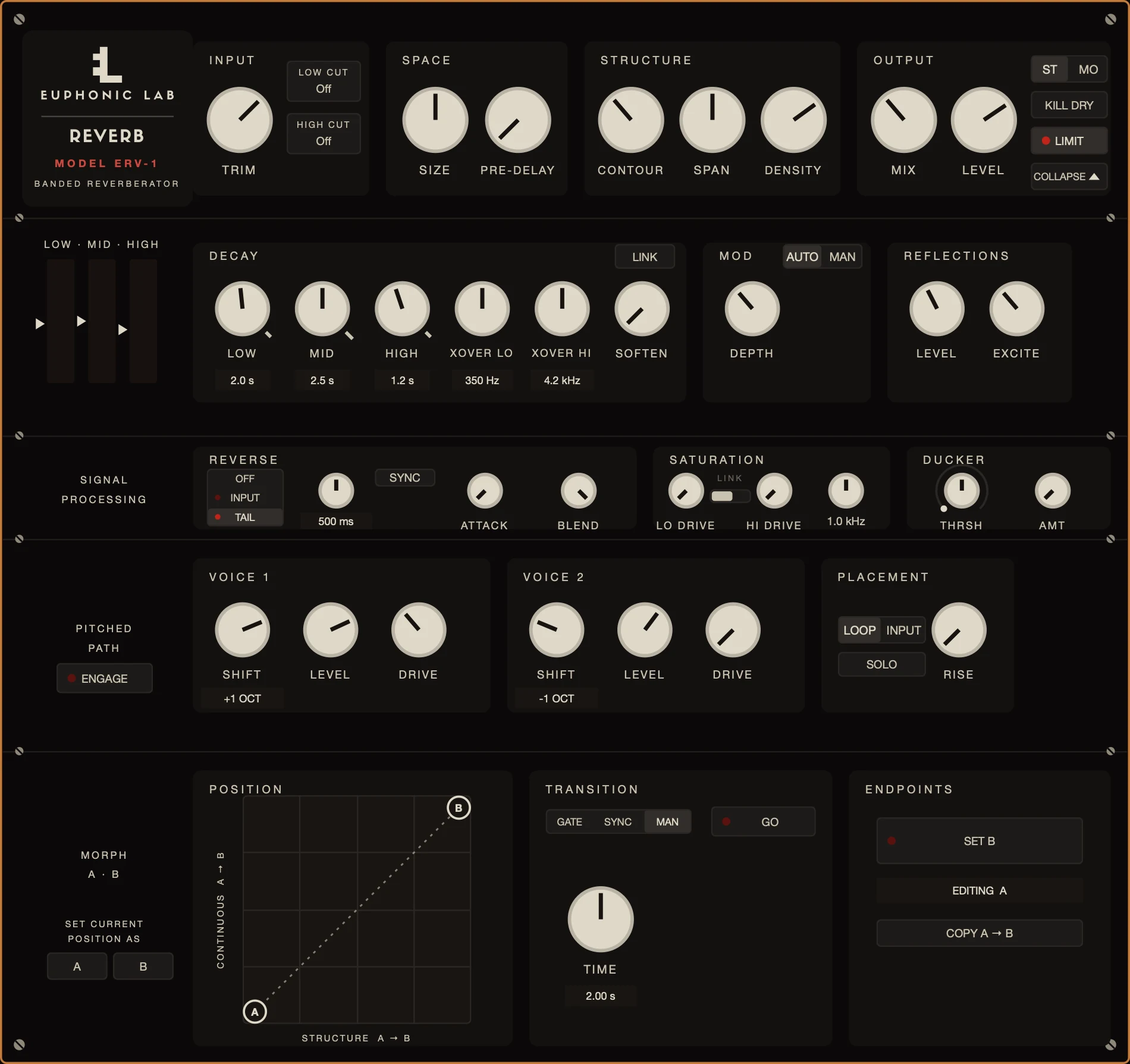Select morph endpoint B node on grid
The width and height of the screenshot is (1130, 1064).
[459, 808]
